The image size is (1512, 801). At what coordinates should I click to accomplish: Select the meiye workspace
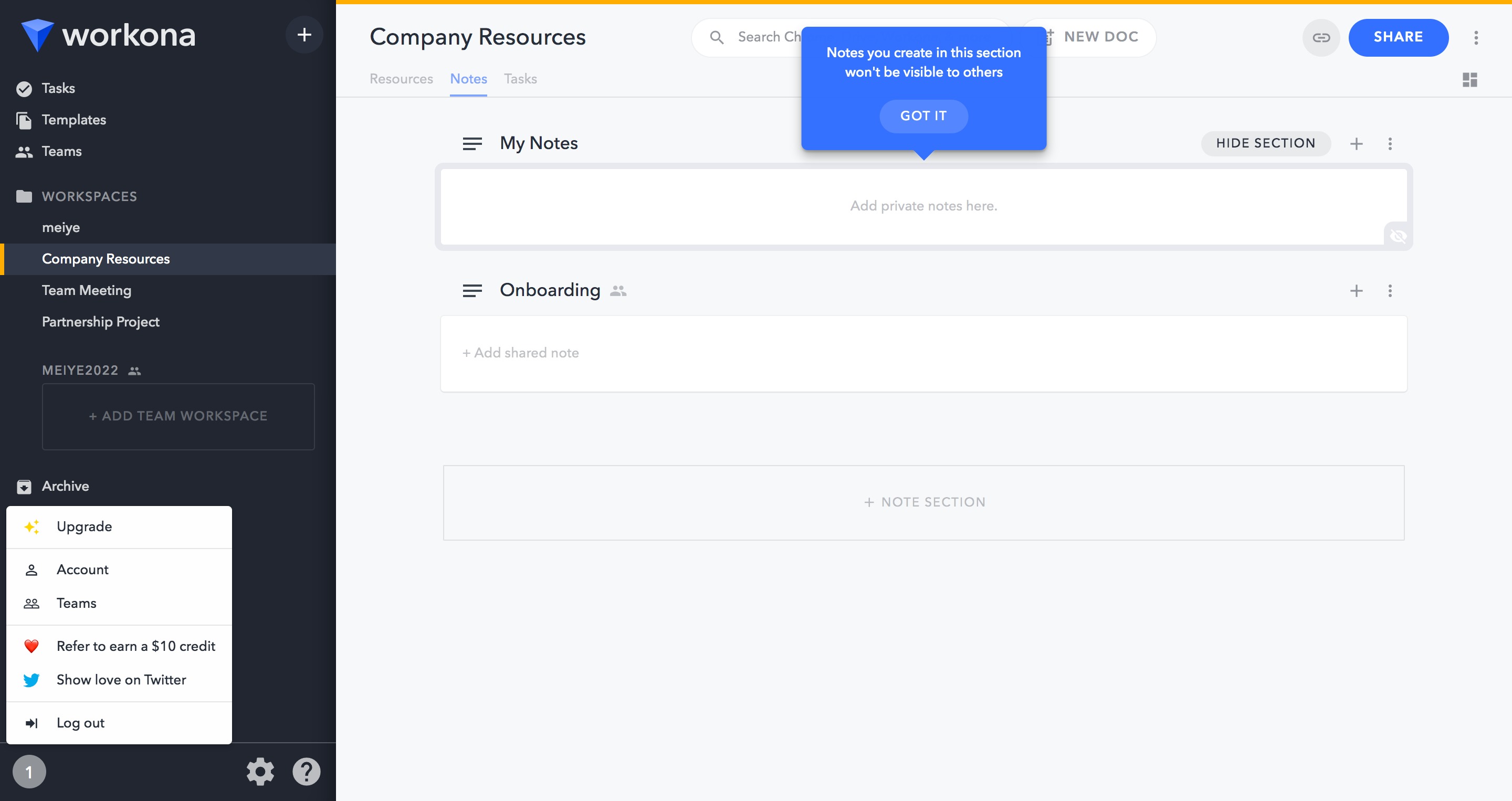tap(60, 228)
